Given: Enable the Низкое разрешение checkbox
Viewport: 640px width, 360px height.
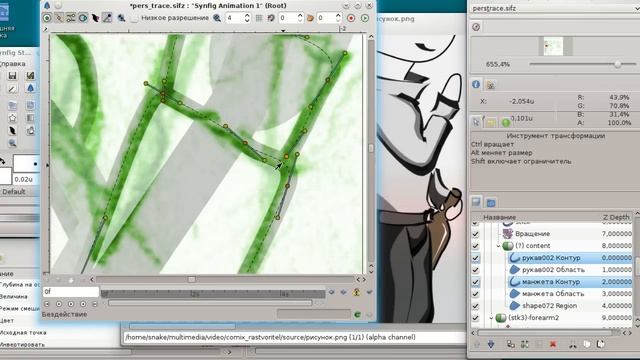Looking at the screenshot, I should (134, 18).
